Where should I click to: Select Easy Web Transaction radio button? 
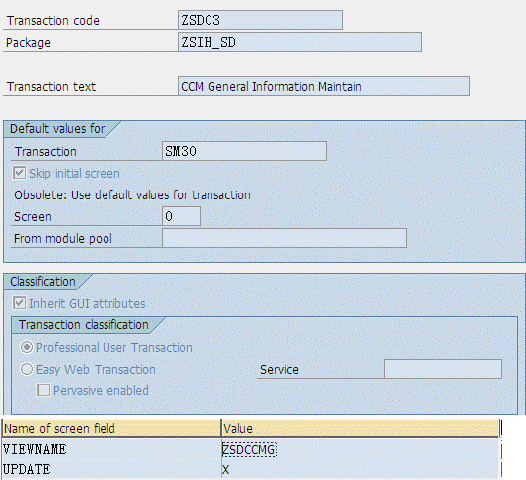pos(27,369)
